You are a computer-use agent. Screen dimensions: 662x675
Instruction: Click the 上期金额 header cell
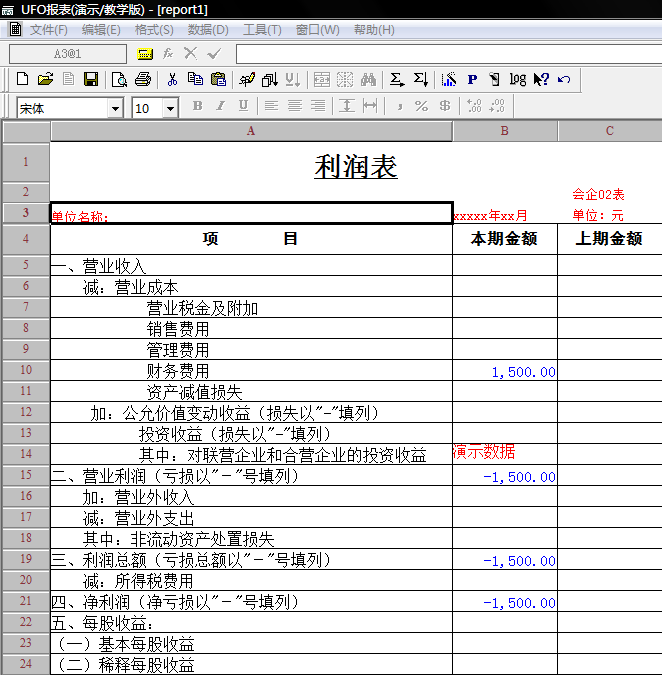pyautogui.click(x=609, y=239)
